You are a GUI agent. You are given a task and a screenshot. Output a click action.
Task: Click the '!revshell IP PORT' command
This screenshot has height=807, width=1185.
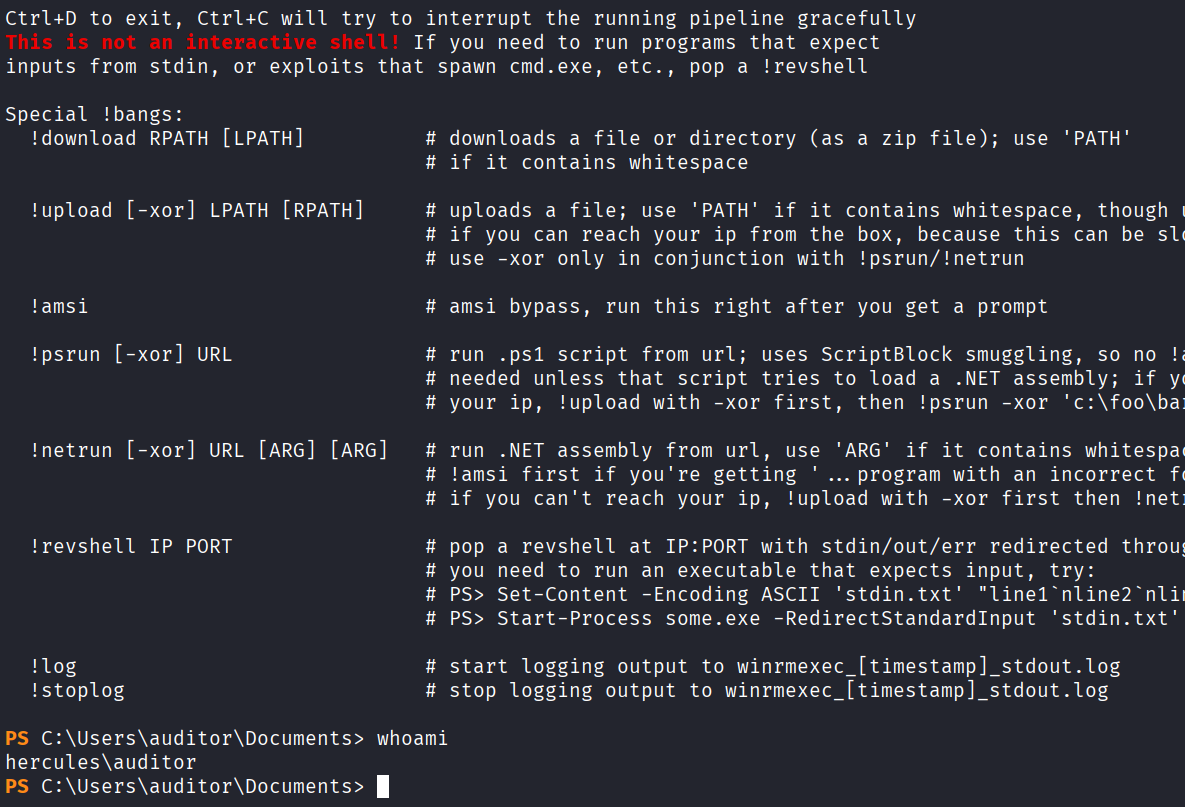point(130,546)
